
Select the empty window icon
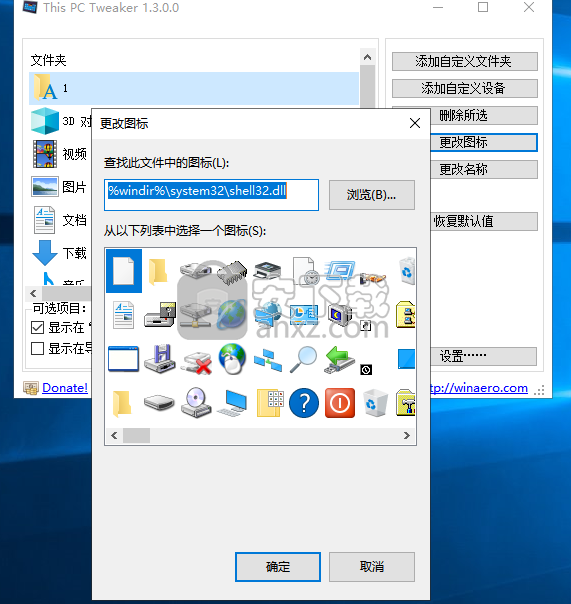coord(124,359)
